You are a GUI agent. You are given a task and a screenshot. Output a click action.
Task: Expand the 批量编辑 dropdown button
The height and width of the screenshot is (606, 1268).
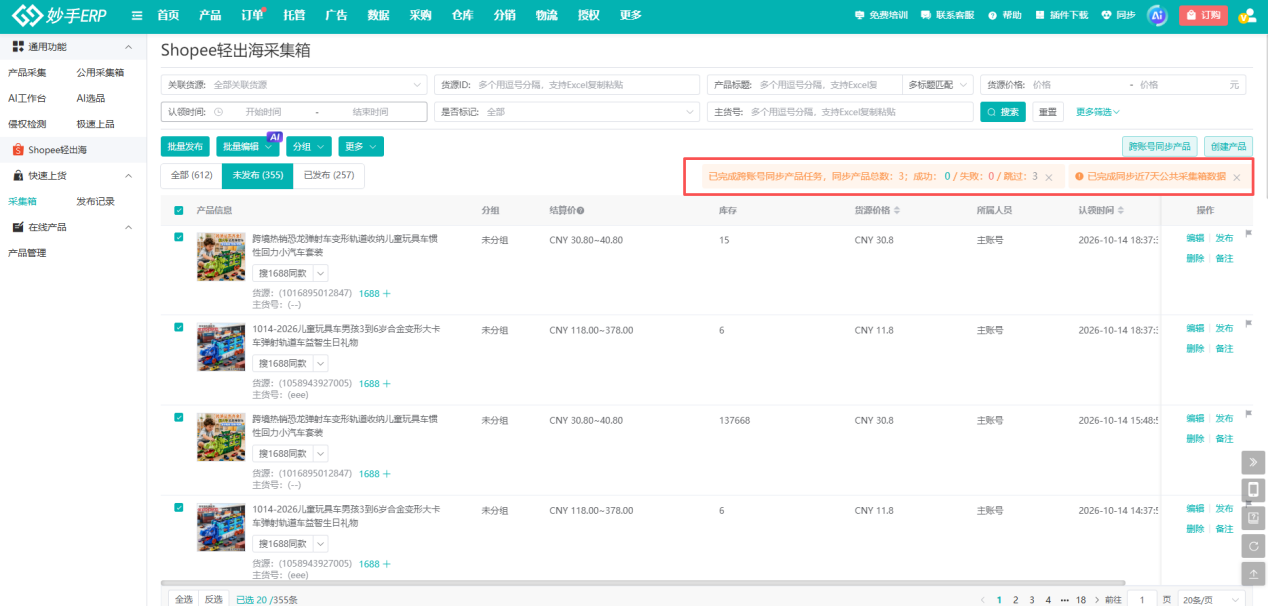(248, 146)
